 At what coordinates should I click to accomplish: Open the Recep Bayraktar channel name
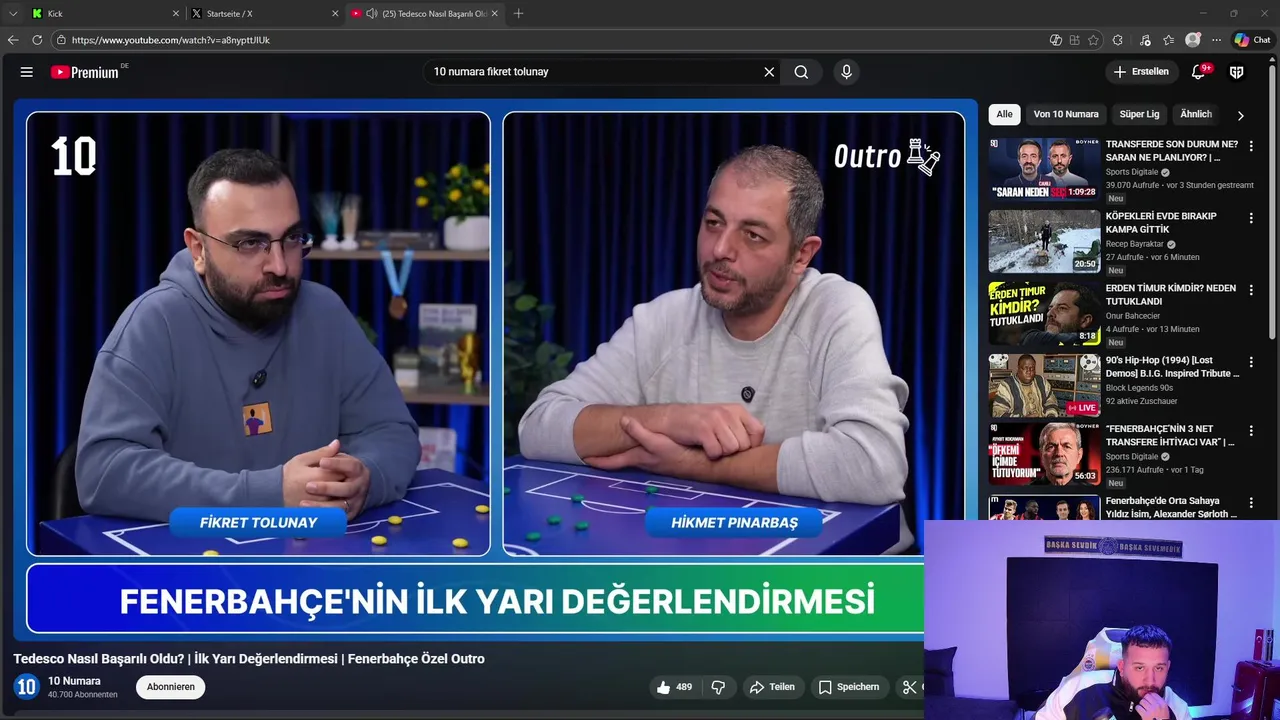tap(1135, 244)
